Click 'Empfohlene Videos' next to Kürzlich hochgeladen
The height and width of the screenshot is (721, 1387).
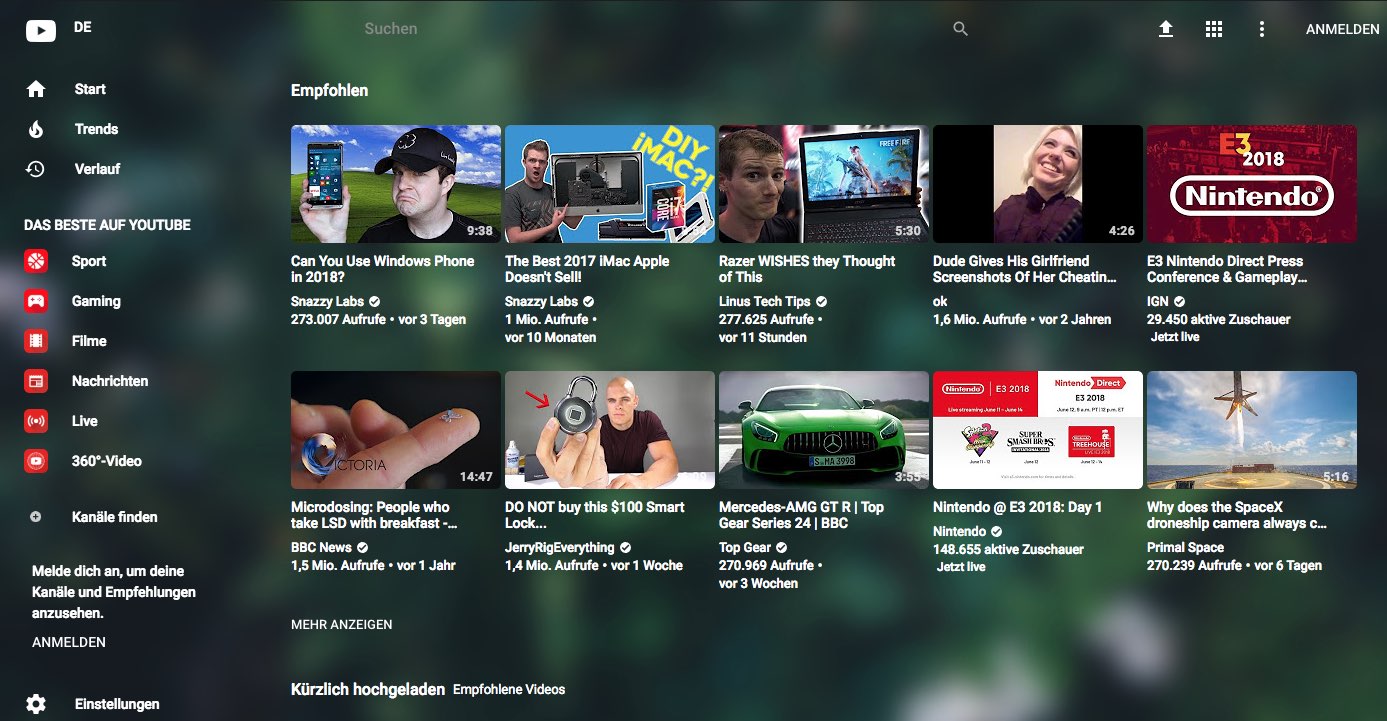pos(509,689)
